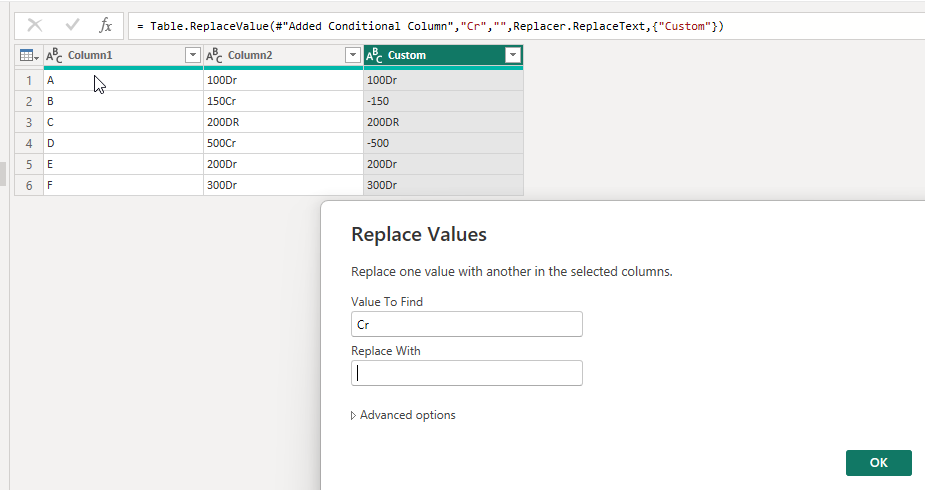The width and height of the screenshot is (925, 490).
Task: Click cell D in Column1
Action: tap(123, 143)
